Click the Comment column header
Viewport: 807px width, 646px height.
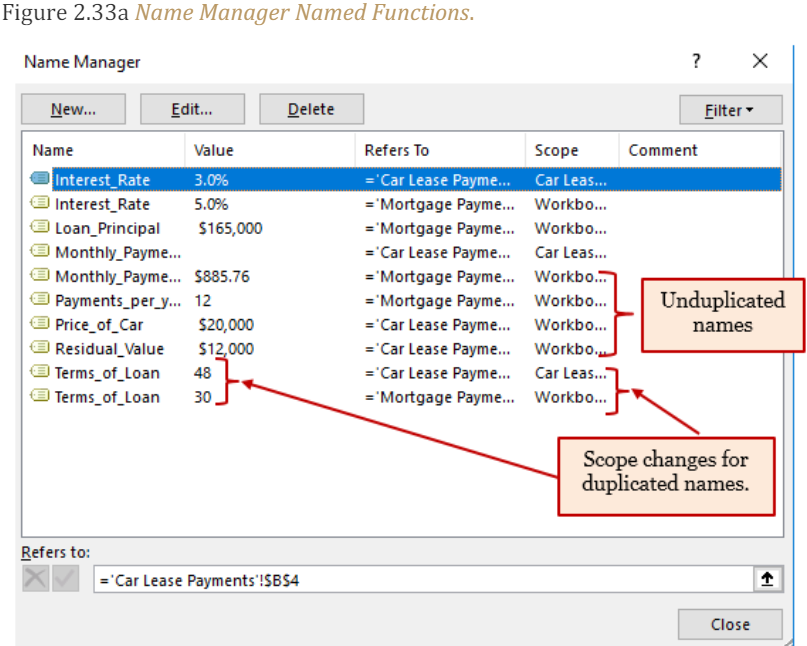(700, 150)
